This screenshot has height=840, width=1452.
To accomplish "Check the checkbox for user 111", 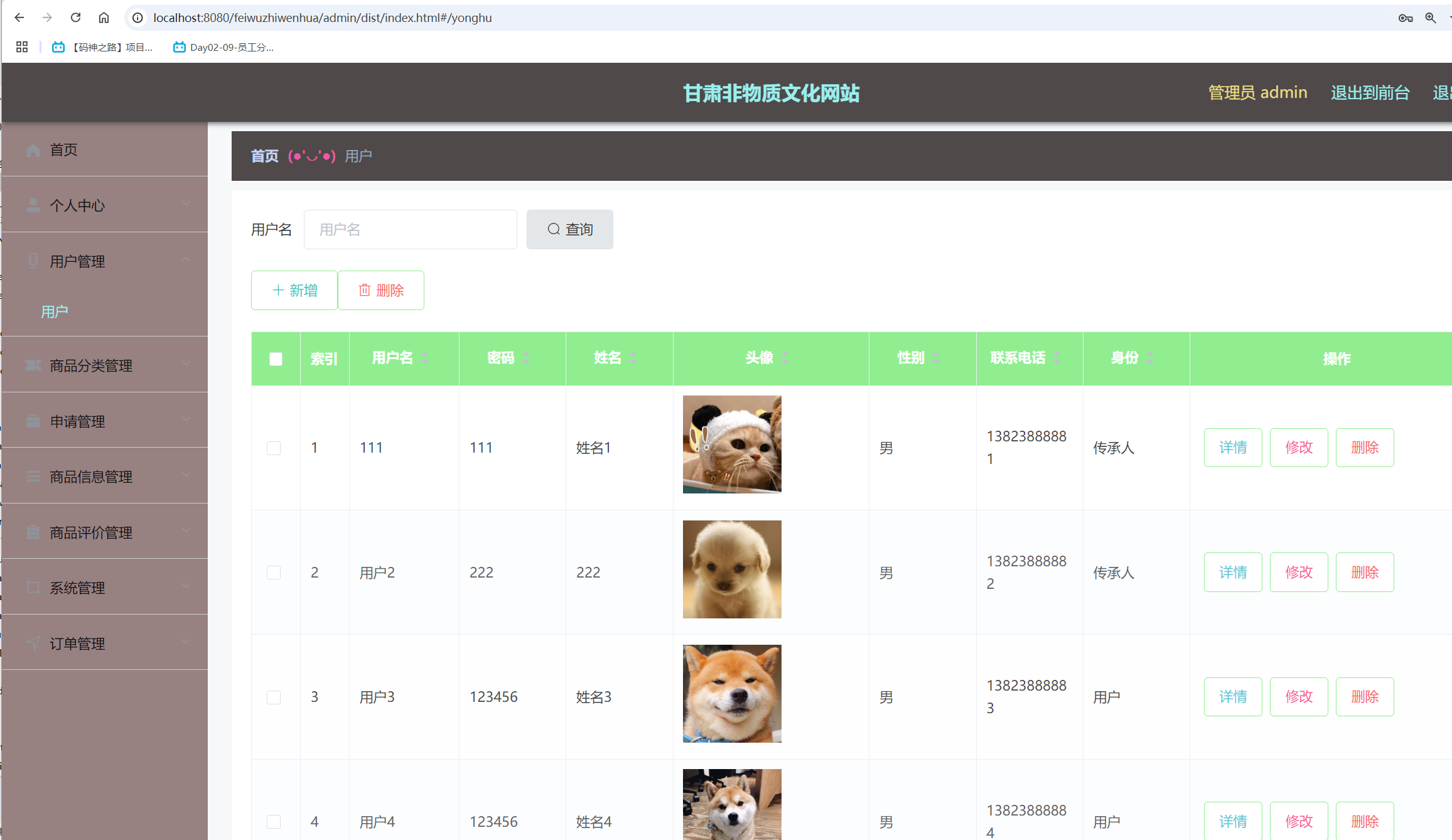I will pyautogui.click(x=274, y=448).
